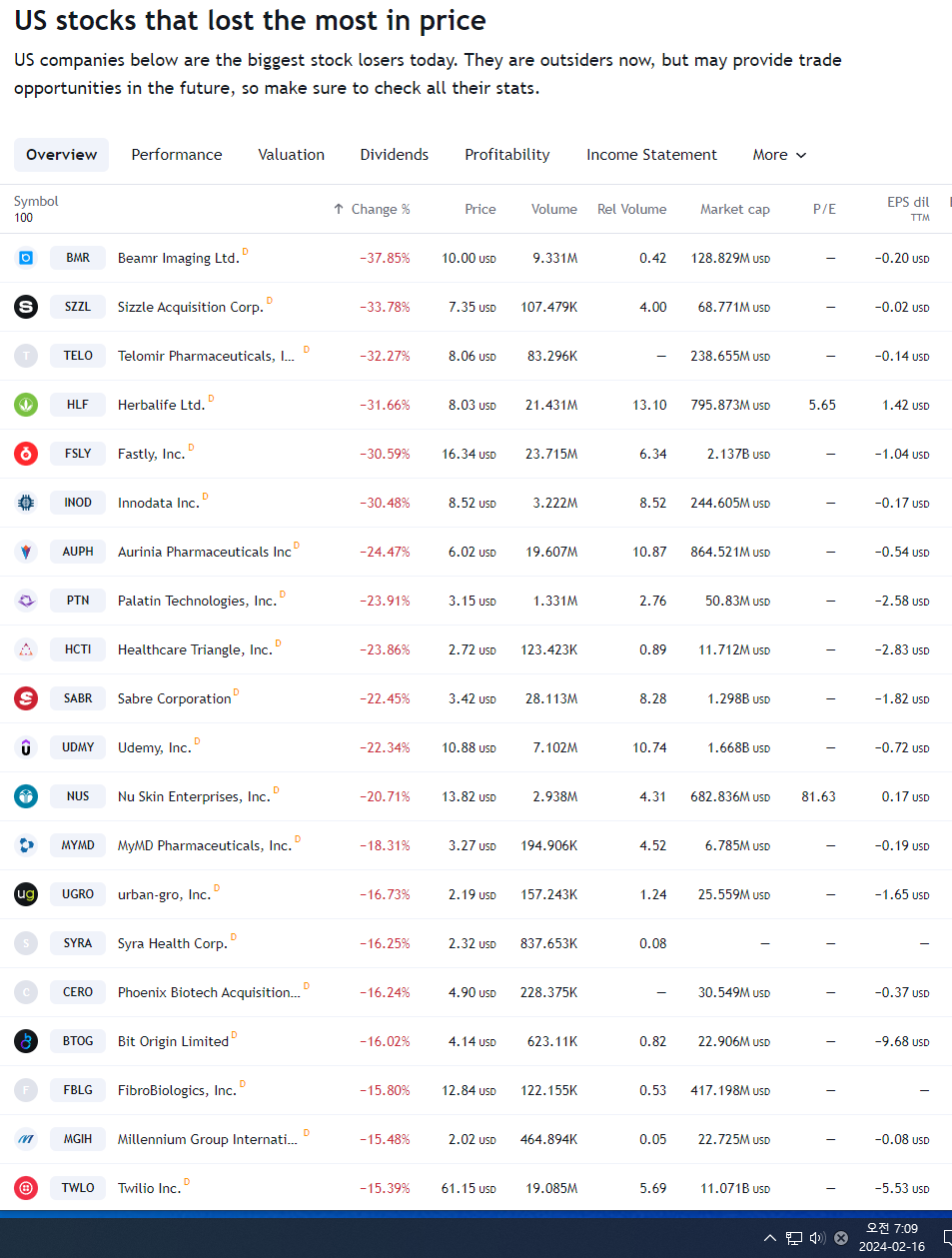Click the 837.653K volume for Syra Health
This screenshot has height=1258, width=952.
click(549, 943)
